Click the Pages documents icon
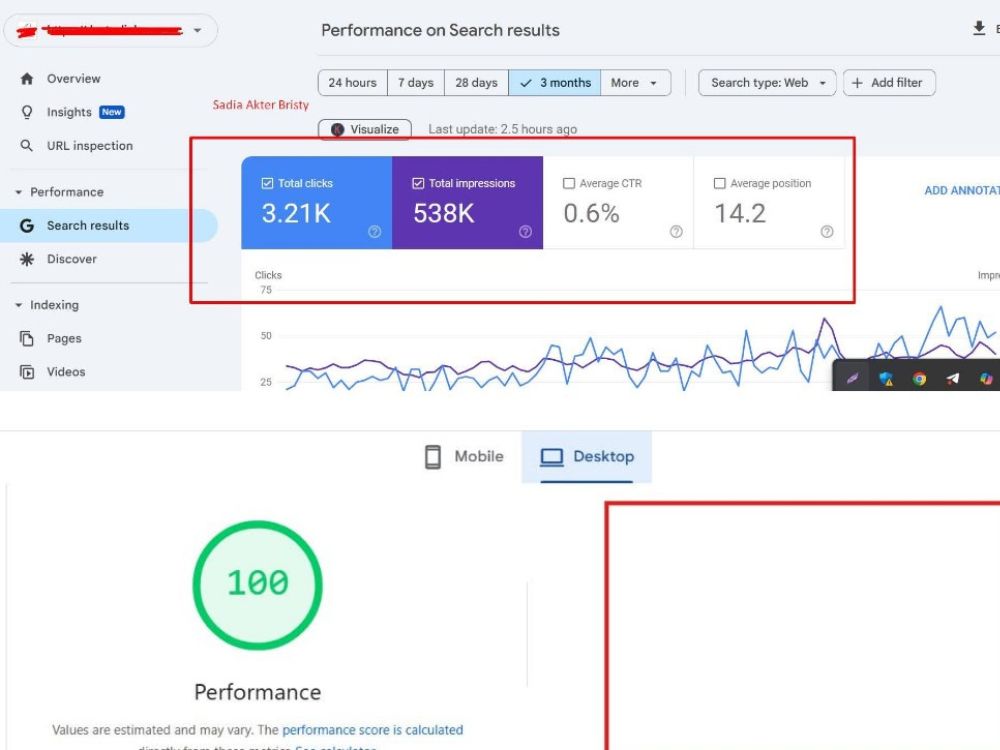Image resolution: width=1000 pixels, height=750 pixels. (x=27, y=338)
